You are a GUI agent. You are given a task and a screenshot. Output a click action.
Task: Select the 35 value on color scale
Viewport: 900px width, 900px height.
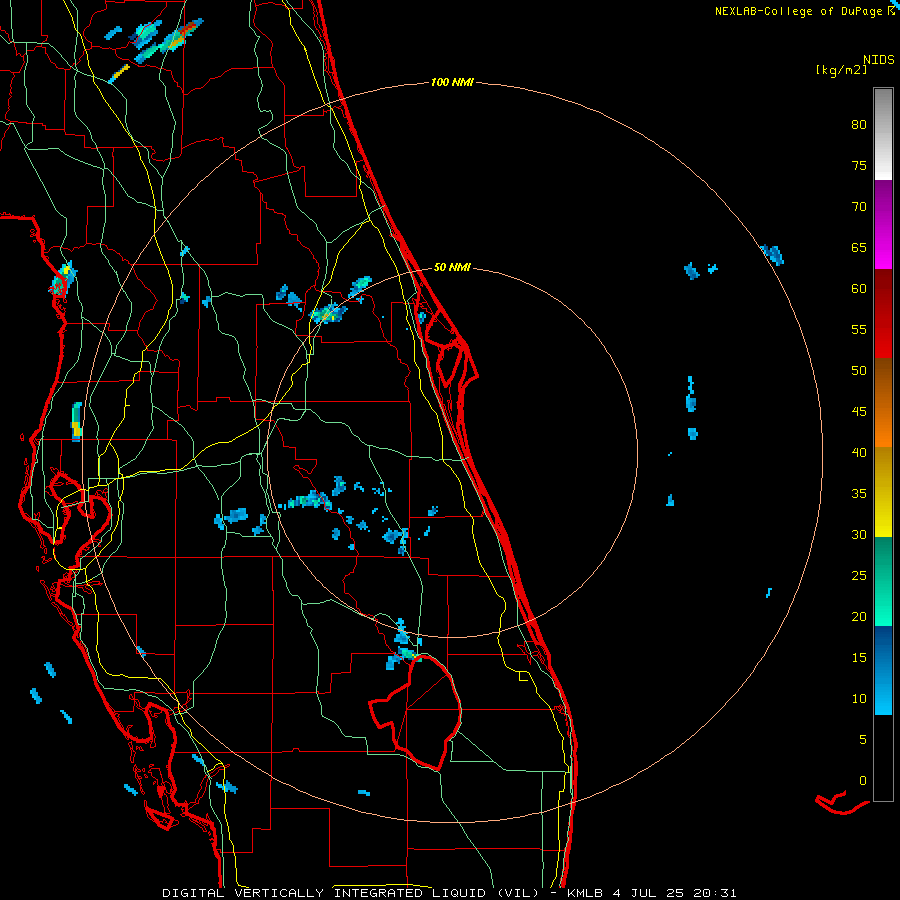click(x=859, y=494)
